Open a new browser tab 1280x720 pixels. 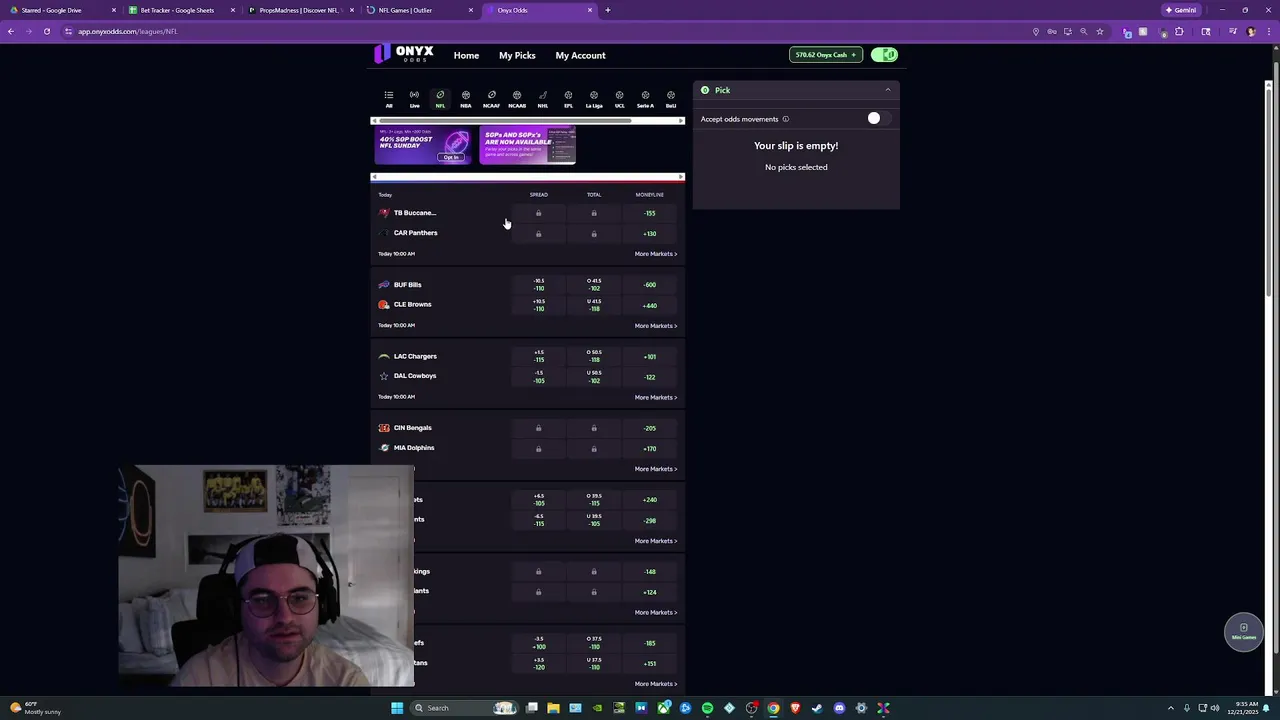coord(608,10)
